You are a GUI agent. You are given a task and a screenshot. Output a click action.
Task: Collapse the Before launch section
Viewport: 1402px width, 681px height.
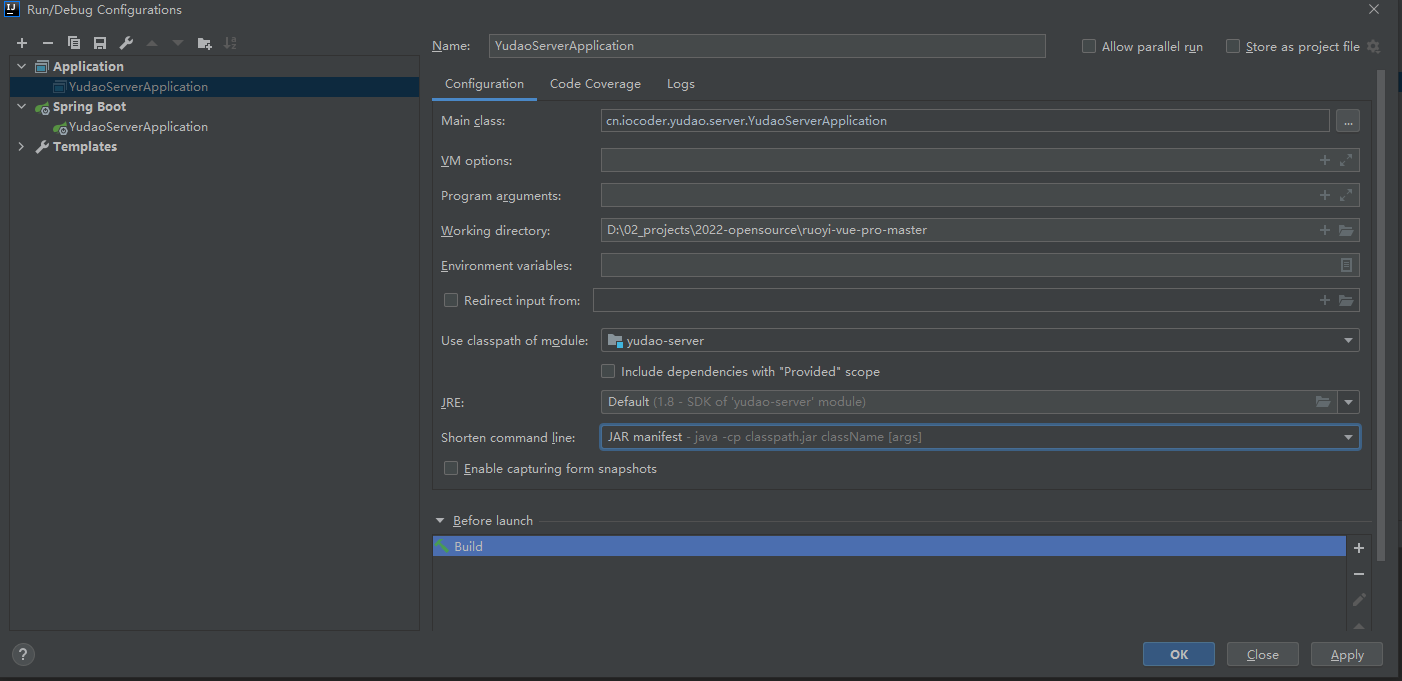click(x=440, y=521)
